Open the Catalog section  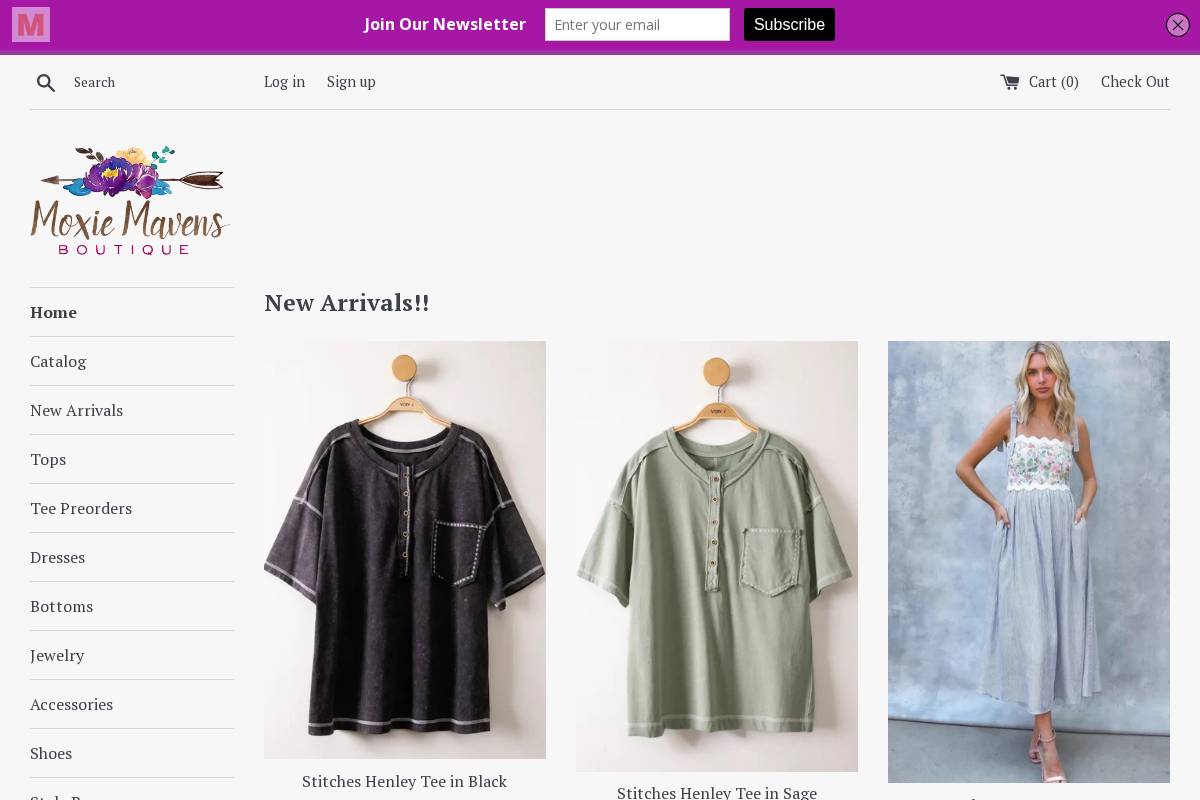pos(58,361)
